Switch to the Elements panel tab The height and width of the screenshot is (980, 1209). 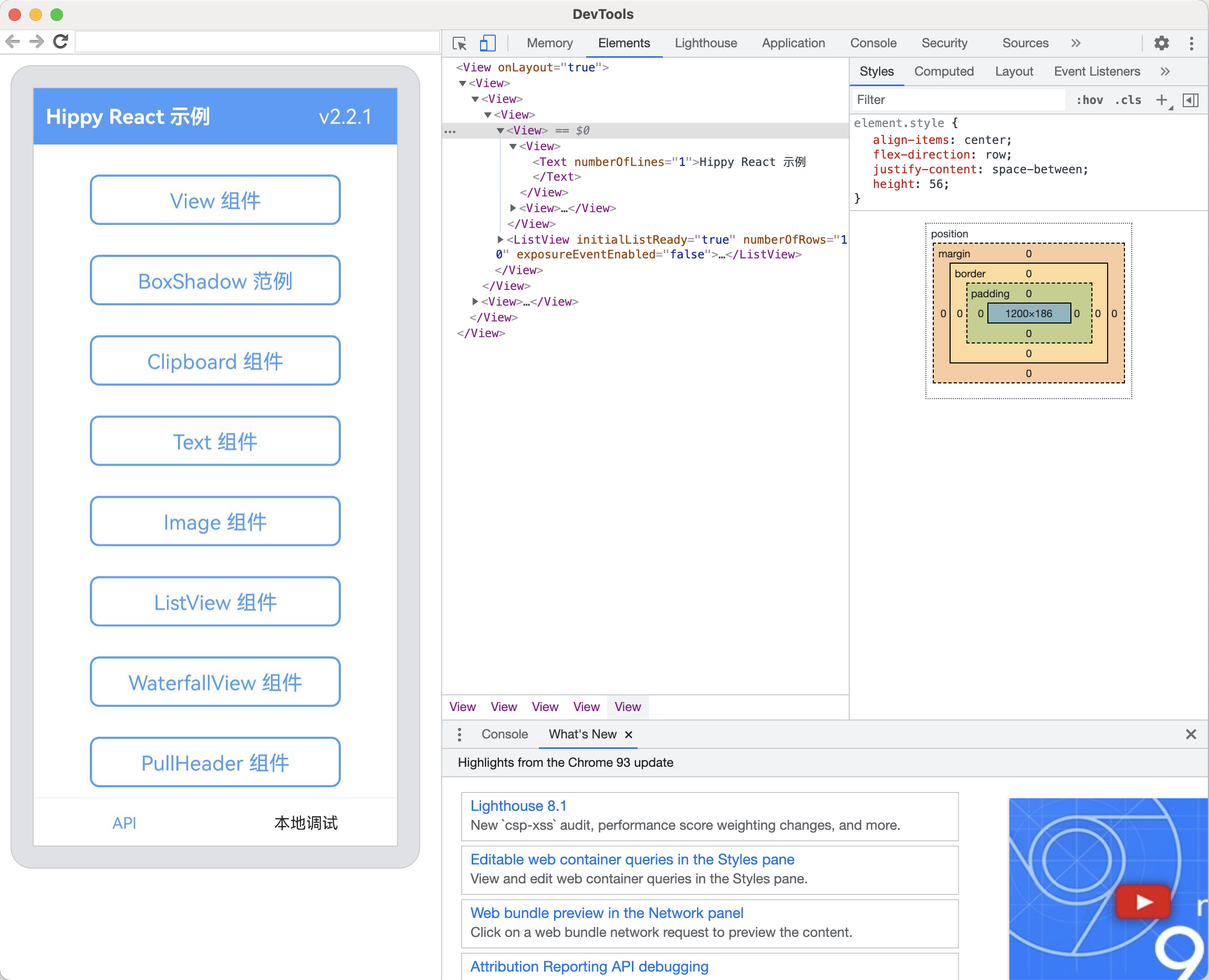click(x=624, y=44)
